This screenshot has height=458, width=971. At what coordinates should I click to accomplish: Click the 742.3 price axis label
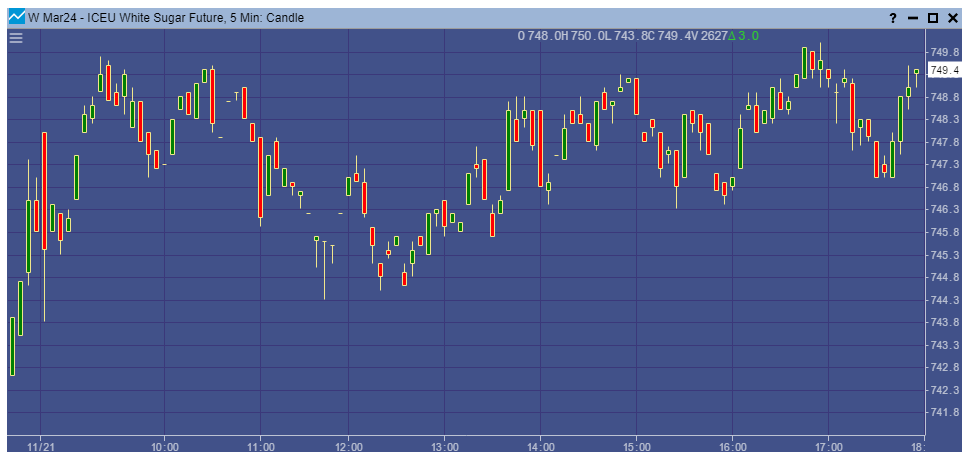(944, 391)
